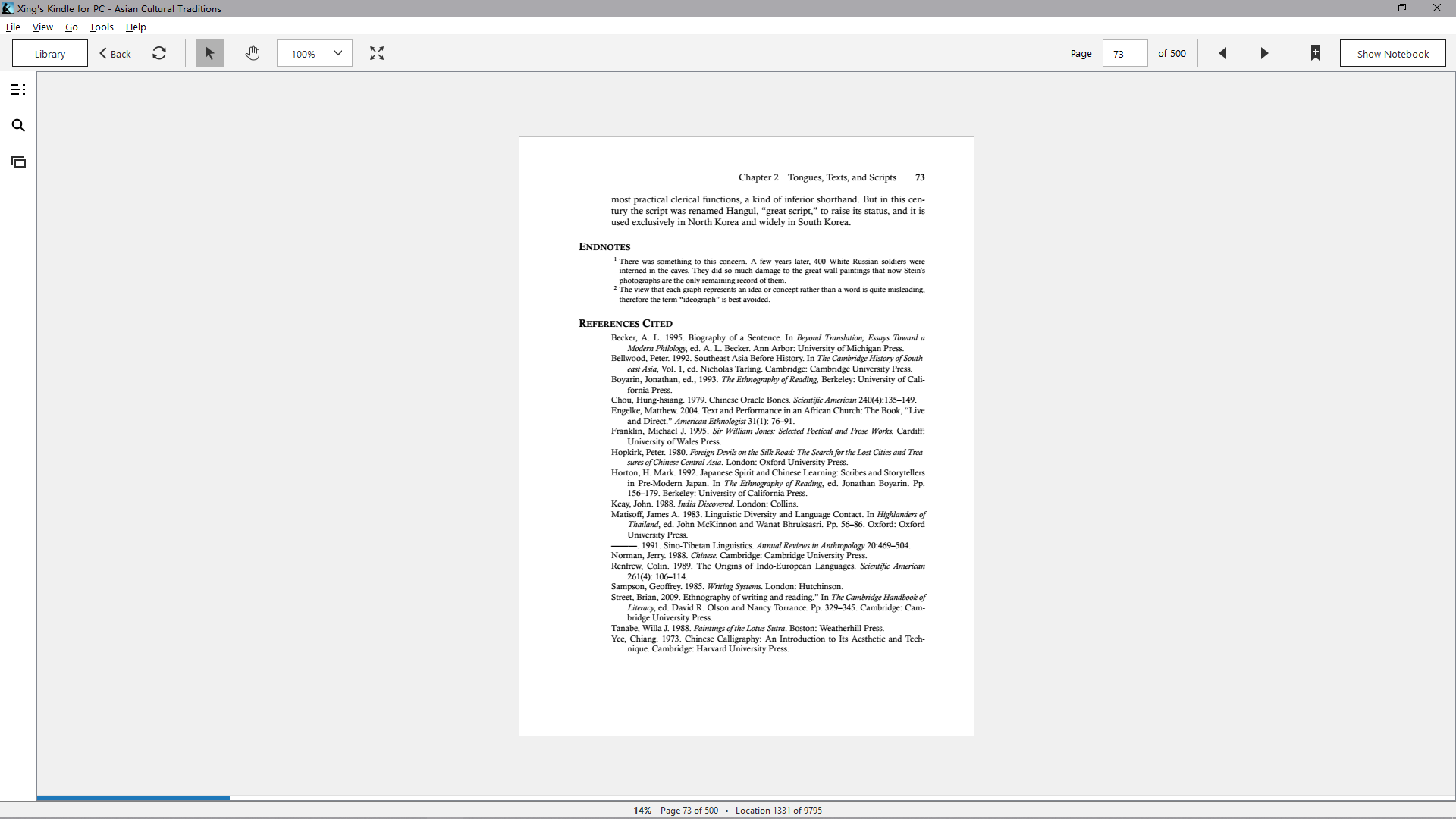Open the Go menu
This screenshot has height=819, width=1456.
71,27
